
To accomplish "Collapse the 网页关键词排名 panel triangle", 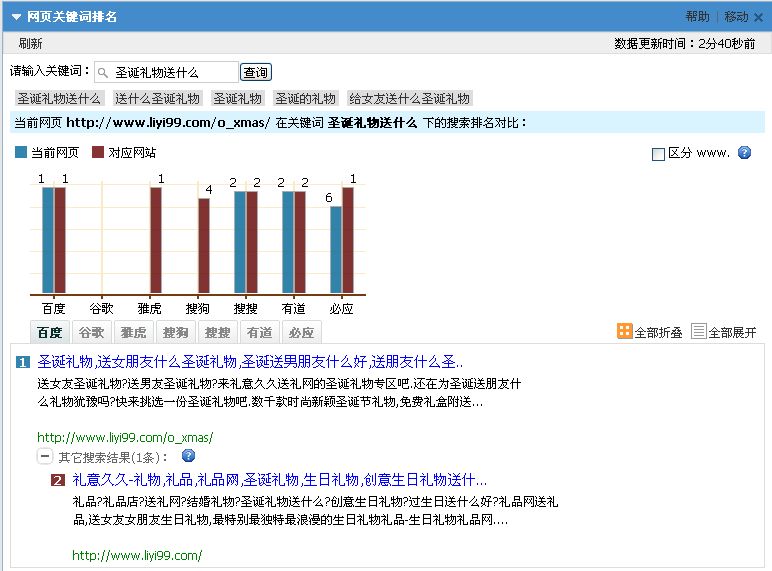I will click(x=16, y=17).
